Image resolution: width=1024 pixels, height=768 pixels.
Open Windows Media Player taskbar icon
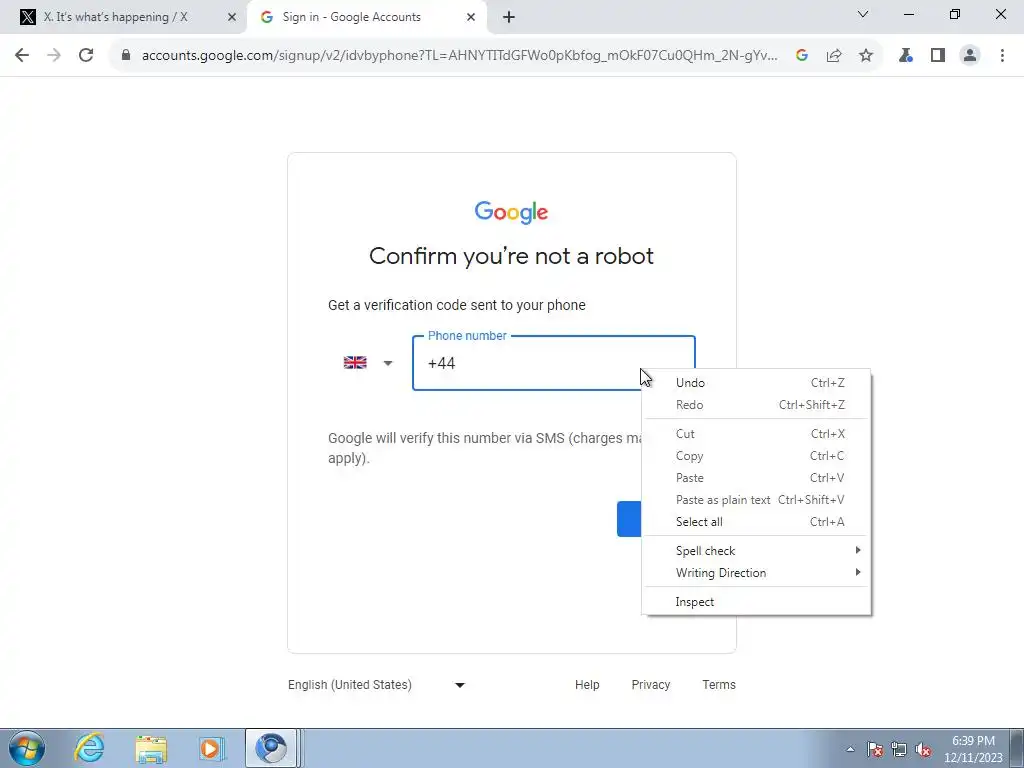click(x=211, y=748)
